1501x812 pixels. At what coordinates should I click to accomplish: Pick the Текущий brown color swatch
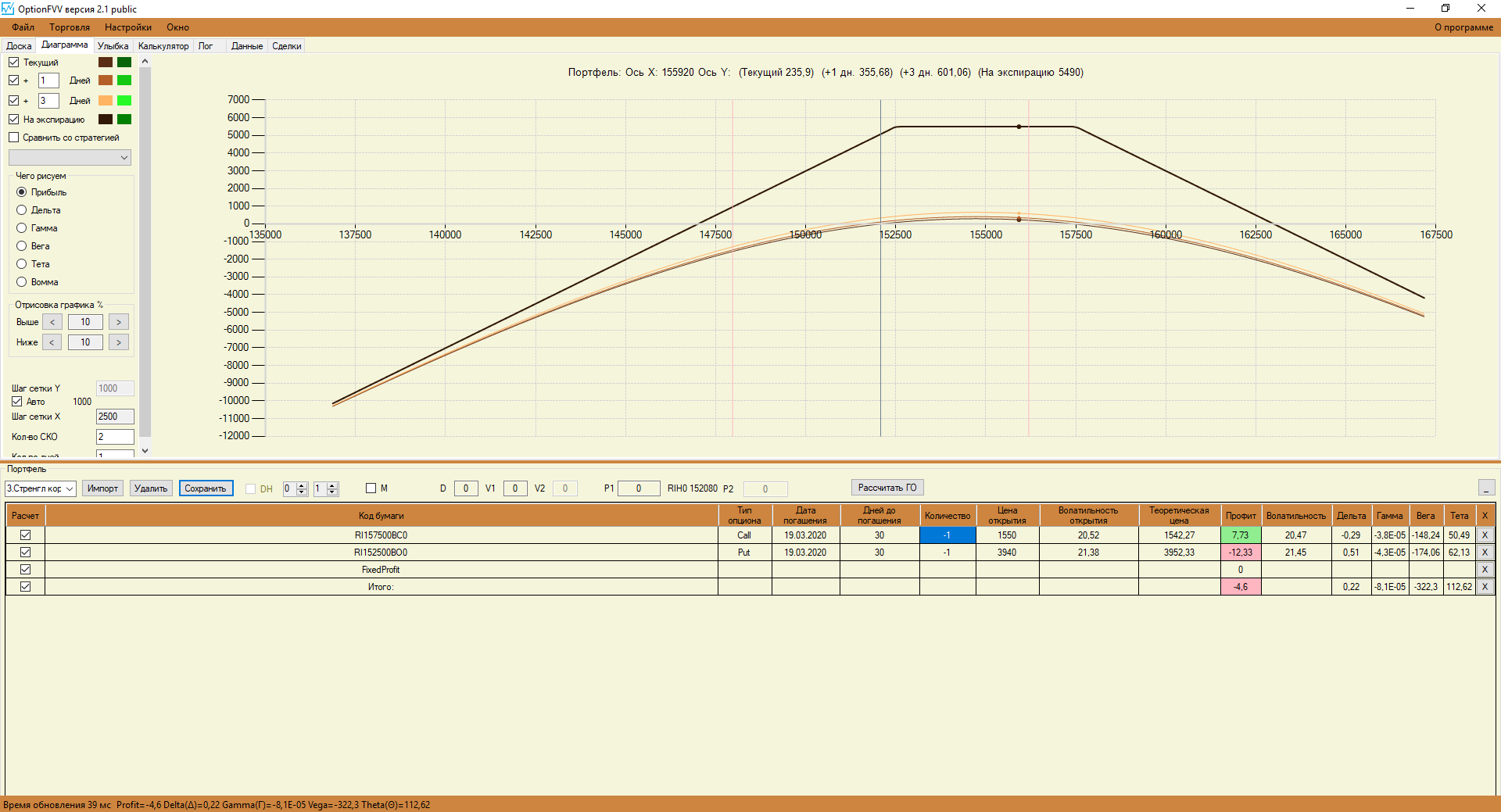click(106, 63)
